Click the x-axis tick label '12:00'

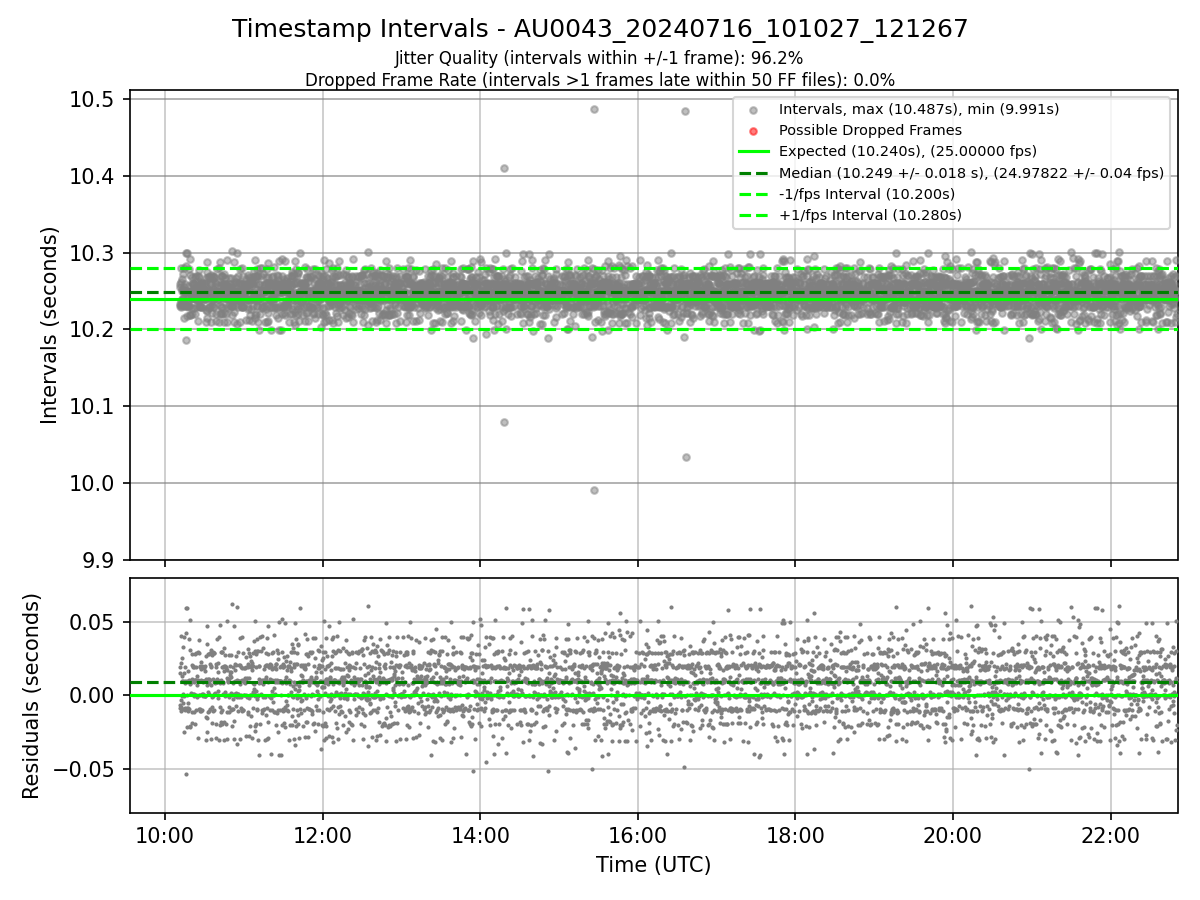[x=322, y=836]
